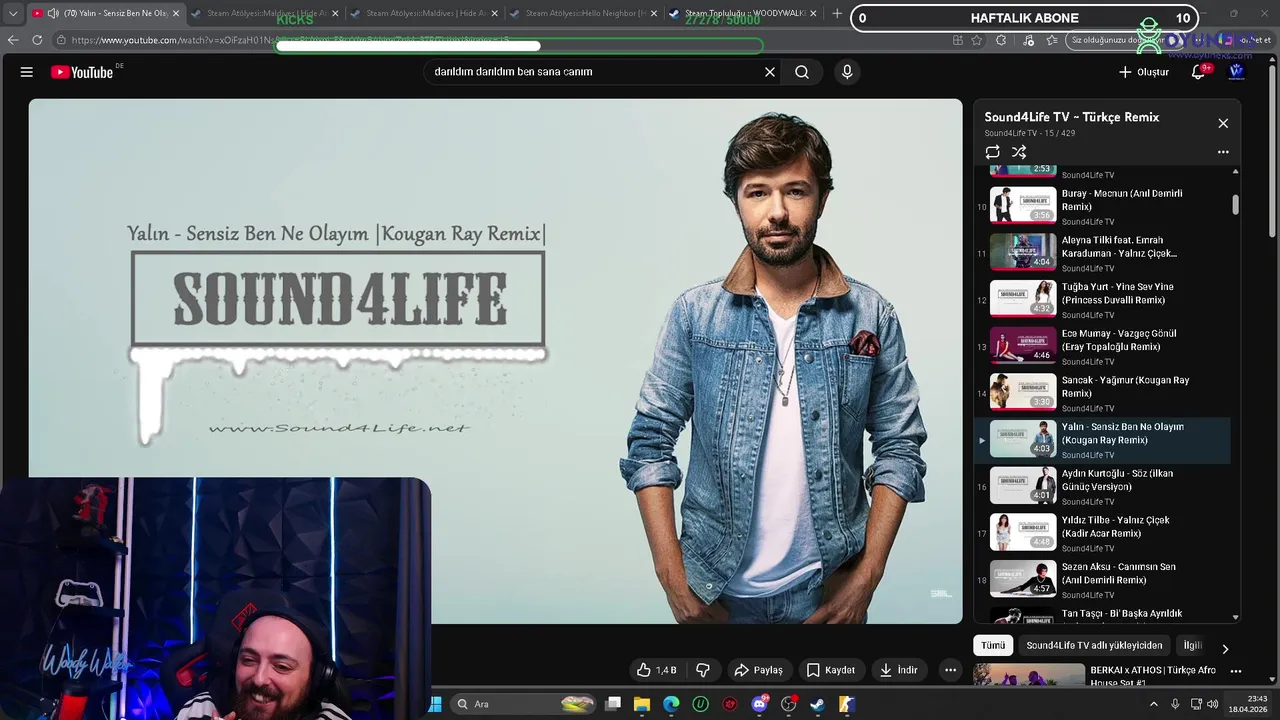This screenshot has height=720, width=1280.
Task: Dislike the video
Action: [x=703, y=670]
